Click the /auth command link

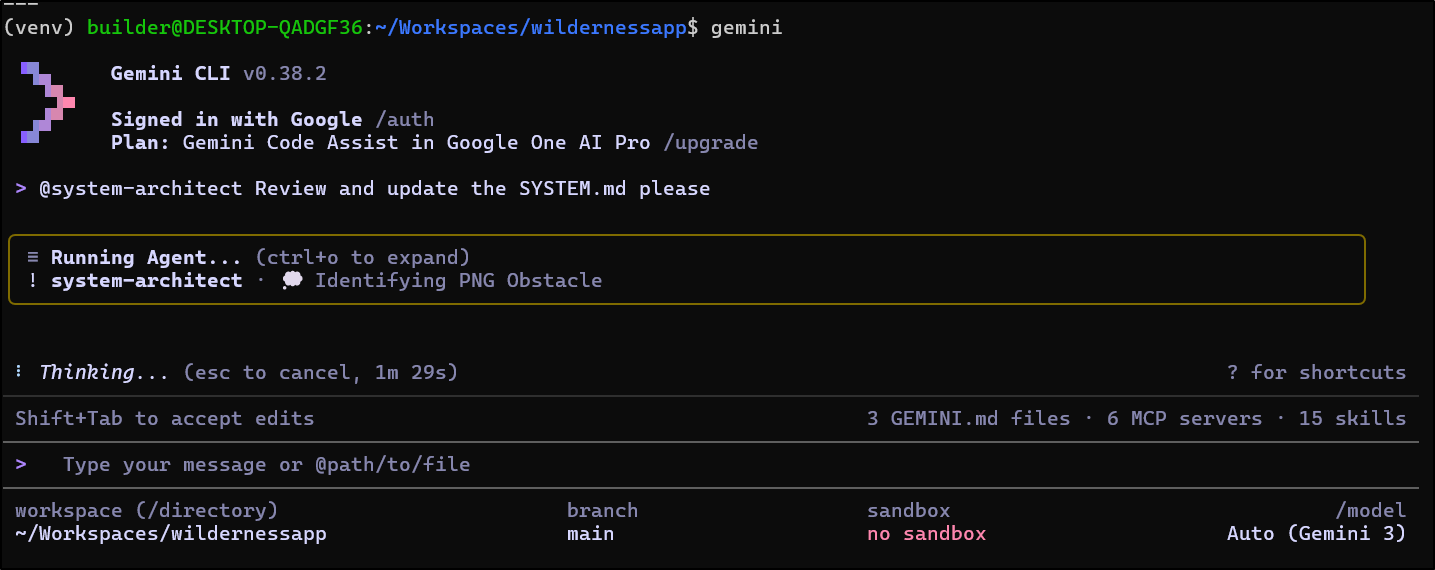click(x=403, y=120)
